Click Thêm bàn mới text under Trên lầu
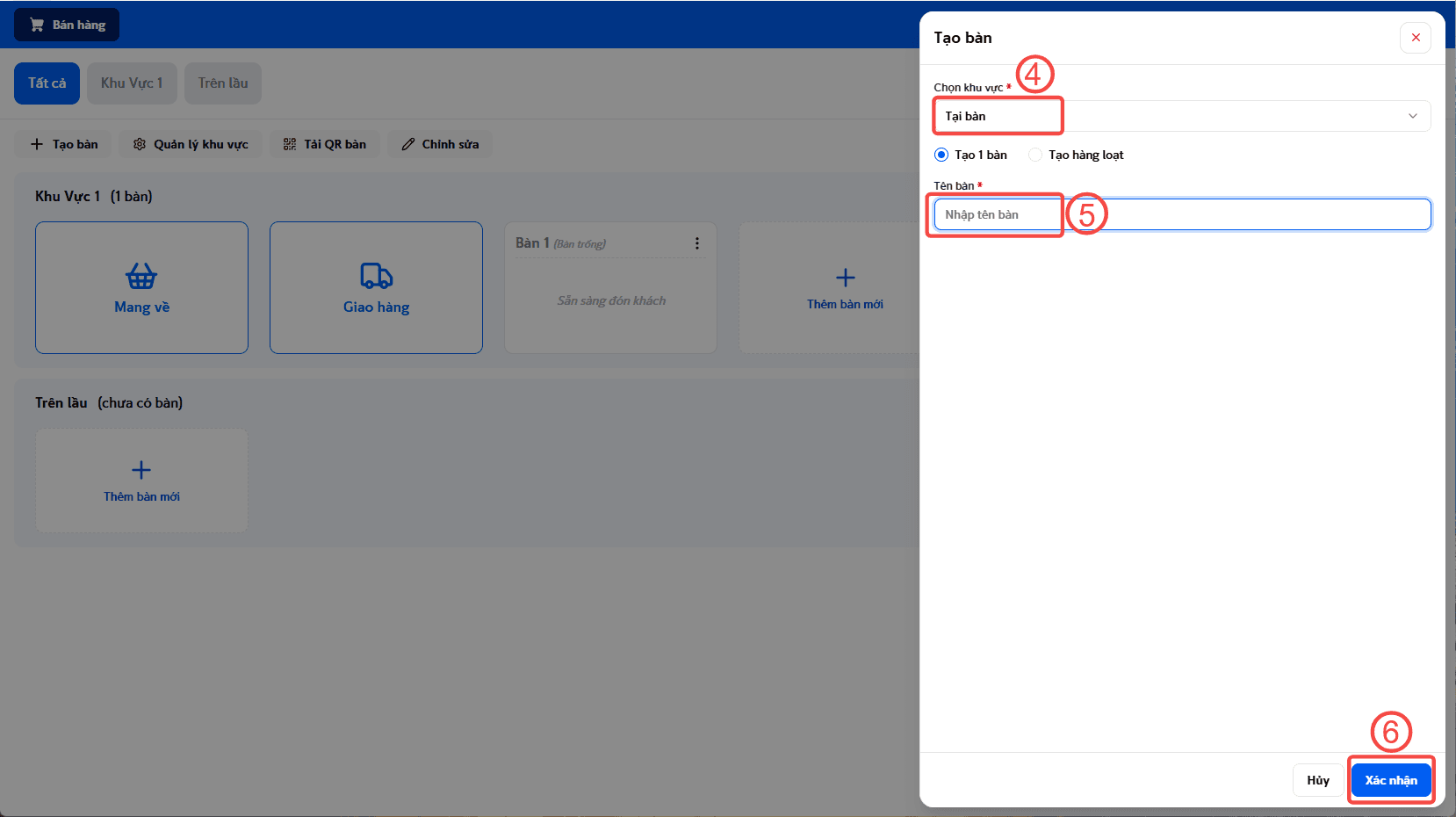1456x817 pixels. tap(141, 496)
